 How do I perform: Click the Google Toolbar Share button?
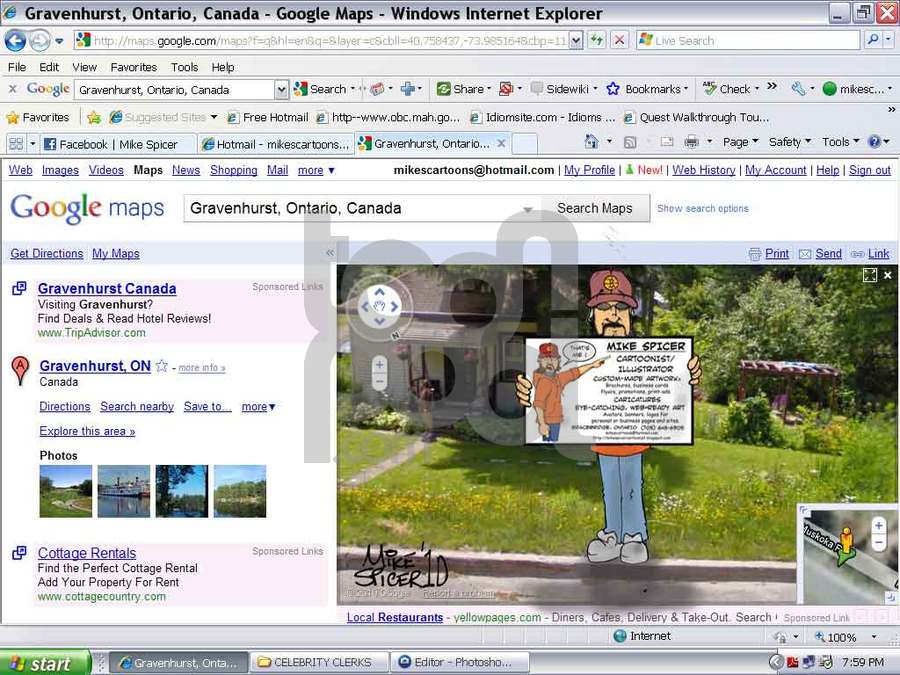(460, 89)
